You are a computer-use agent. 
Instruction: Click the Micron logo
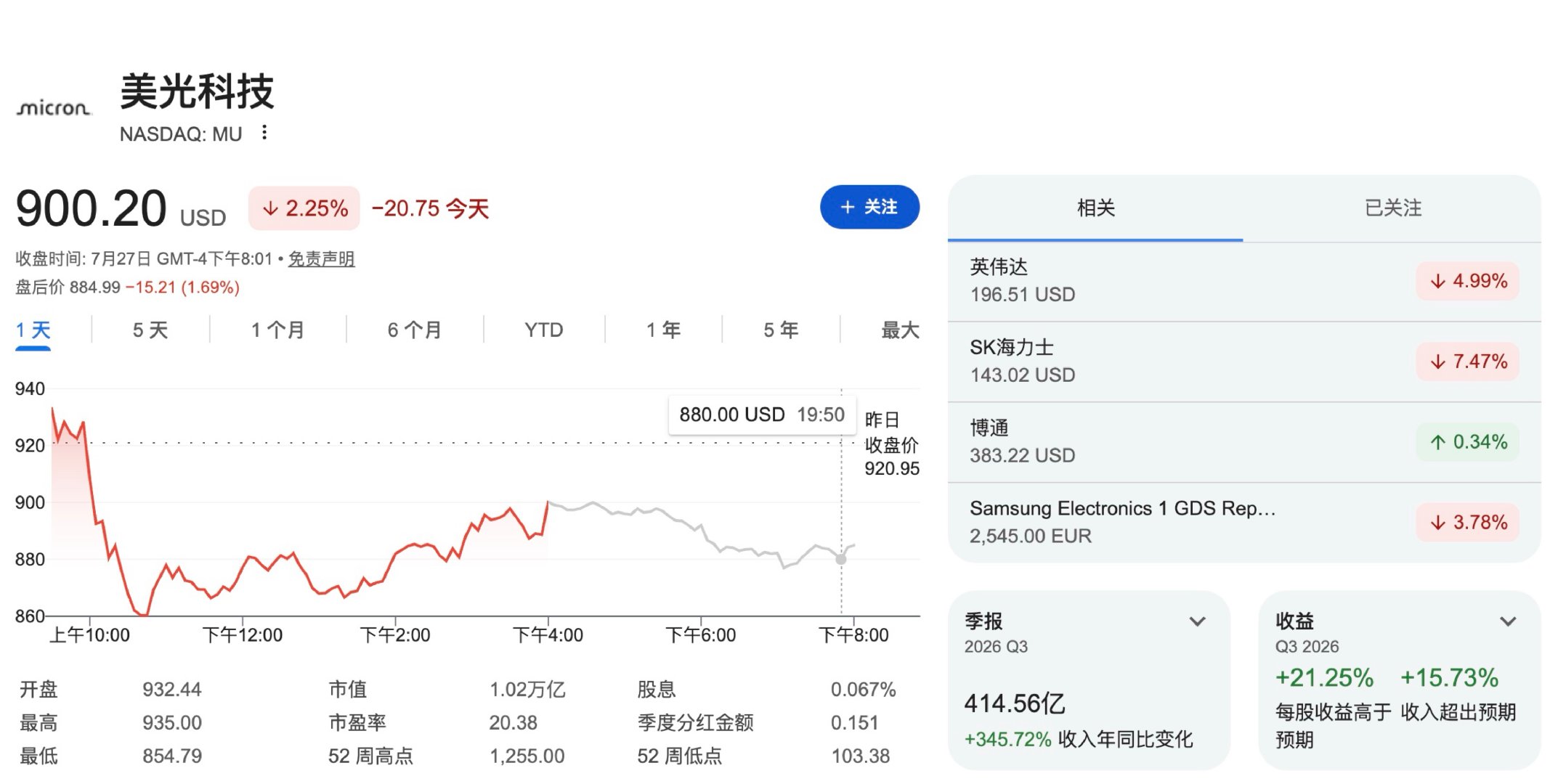point(54,109)
